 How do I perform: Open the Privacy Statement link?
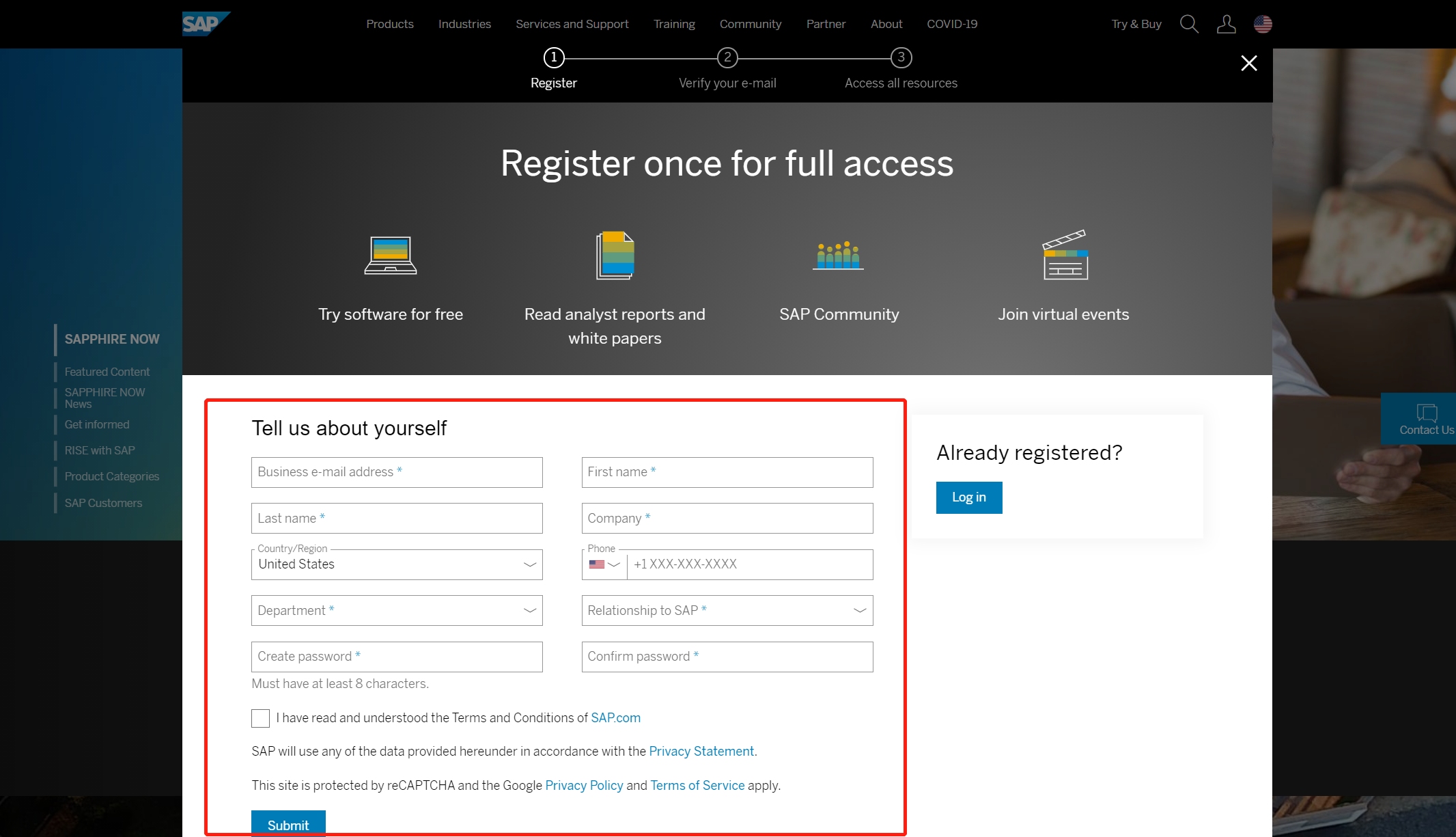pyautogui.click(x=701, y=751)
